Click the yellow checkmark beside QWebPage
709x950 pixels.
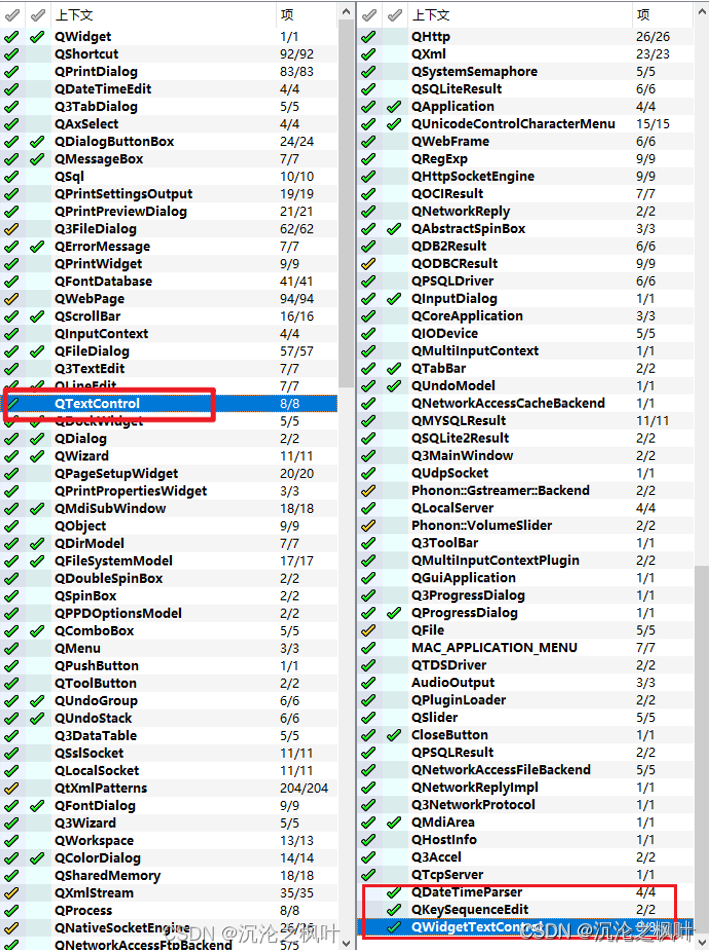(11, 299)
